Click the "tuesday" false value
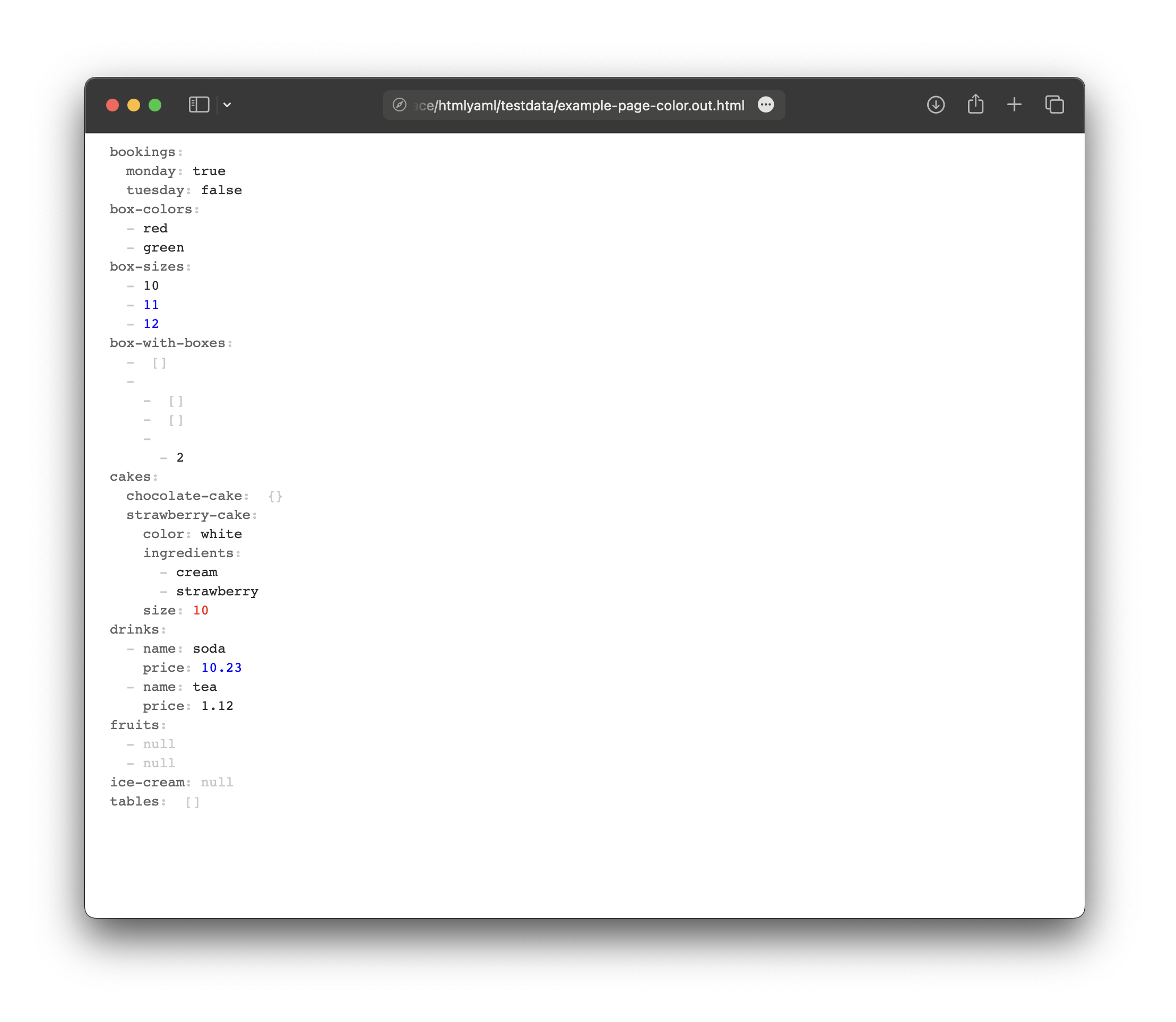Image resolution: width=1176 pixels, height=1022 pixels. (221, 190)
